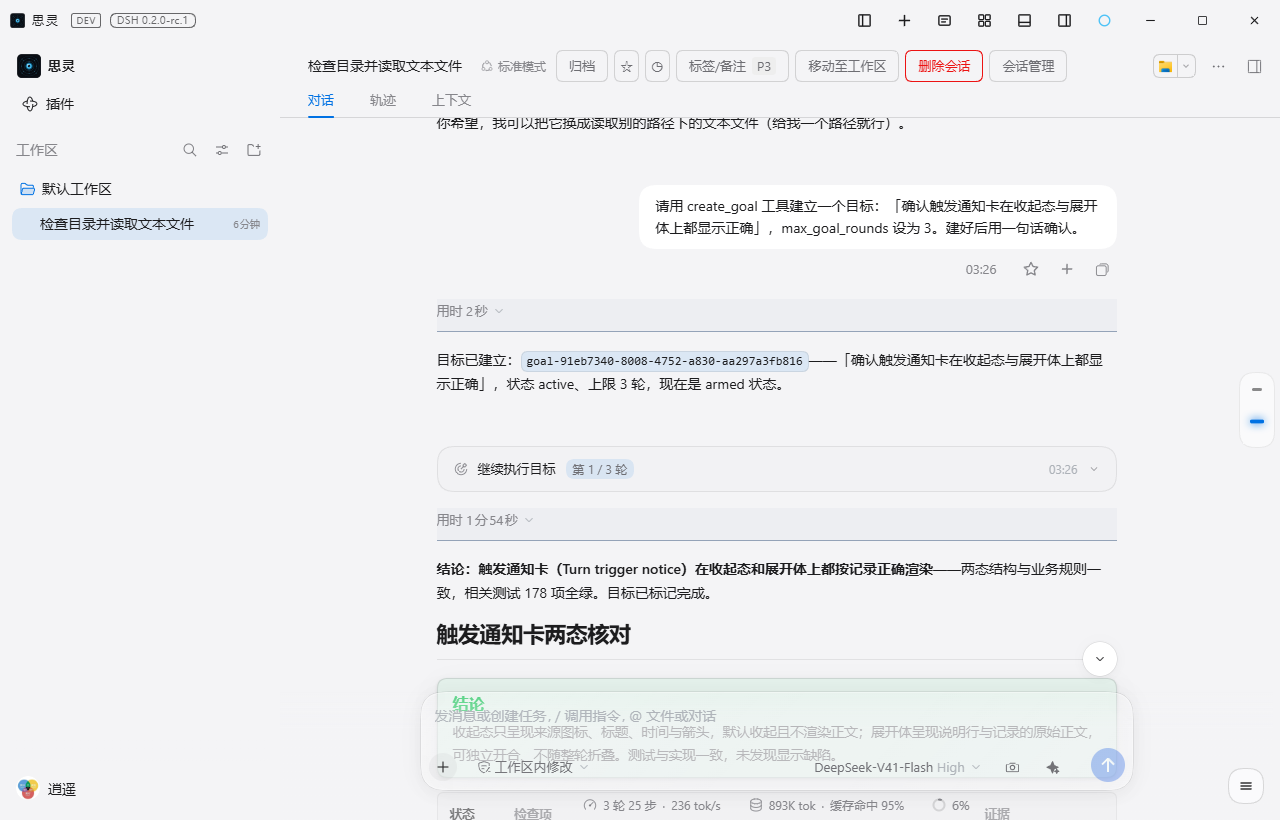Click the plus new-session icon in title bar
Viewport: 1280px width, 820px height.
pyautogui.click(x=904, y=20)
